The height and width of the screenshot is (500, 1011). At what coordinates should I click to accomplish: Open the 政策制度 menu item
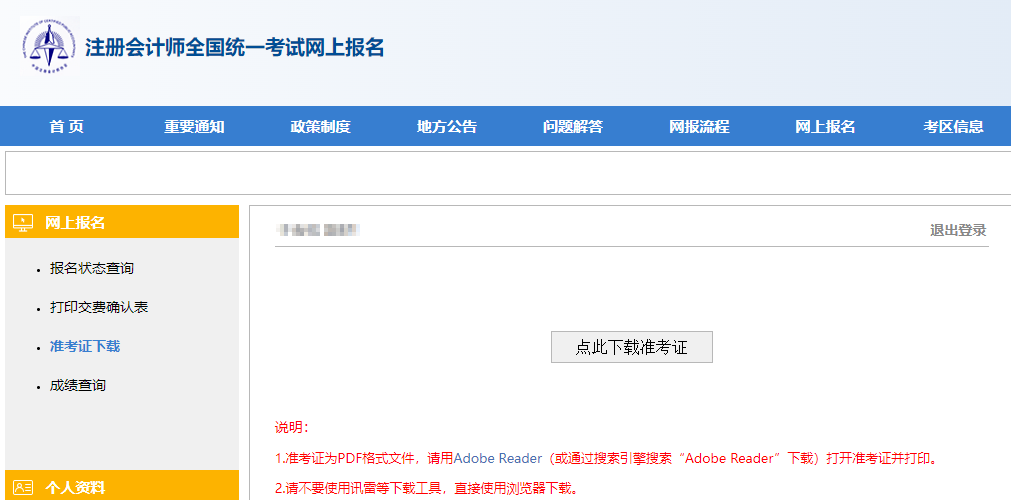320,126
